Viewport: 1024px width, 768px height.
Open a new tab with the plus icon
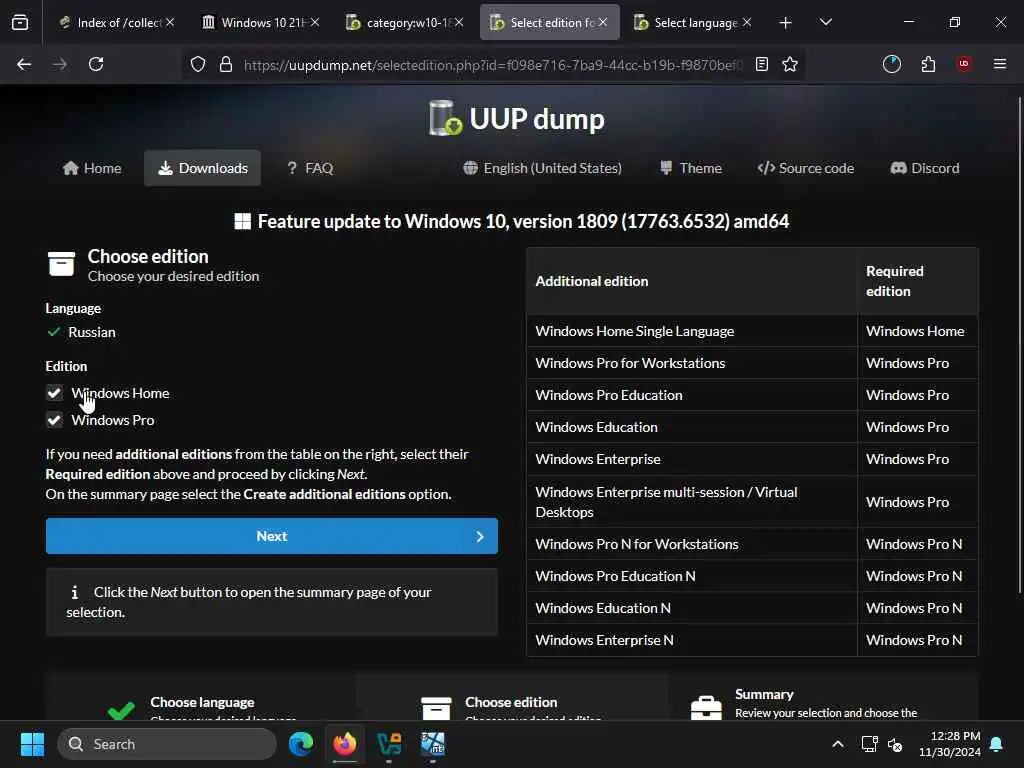[786, 23]
